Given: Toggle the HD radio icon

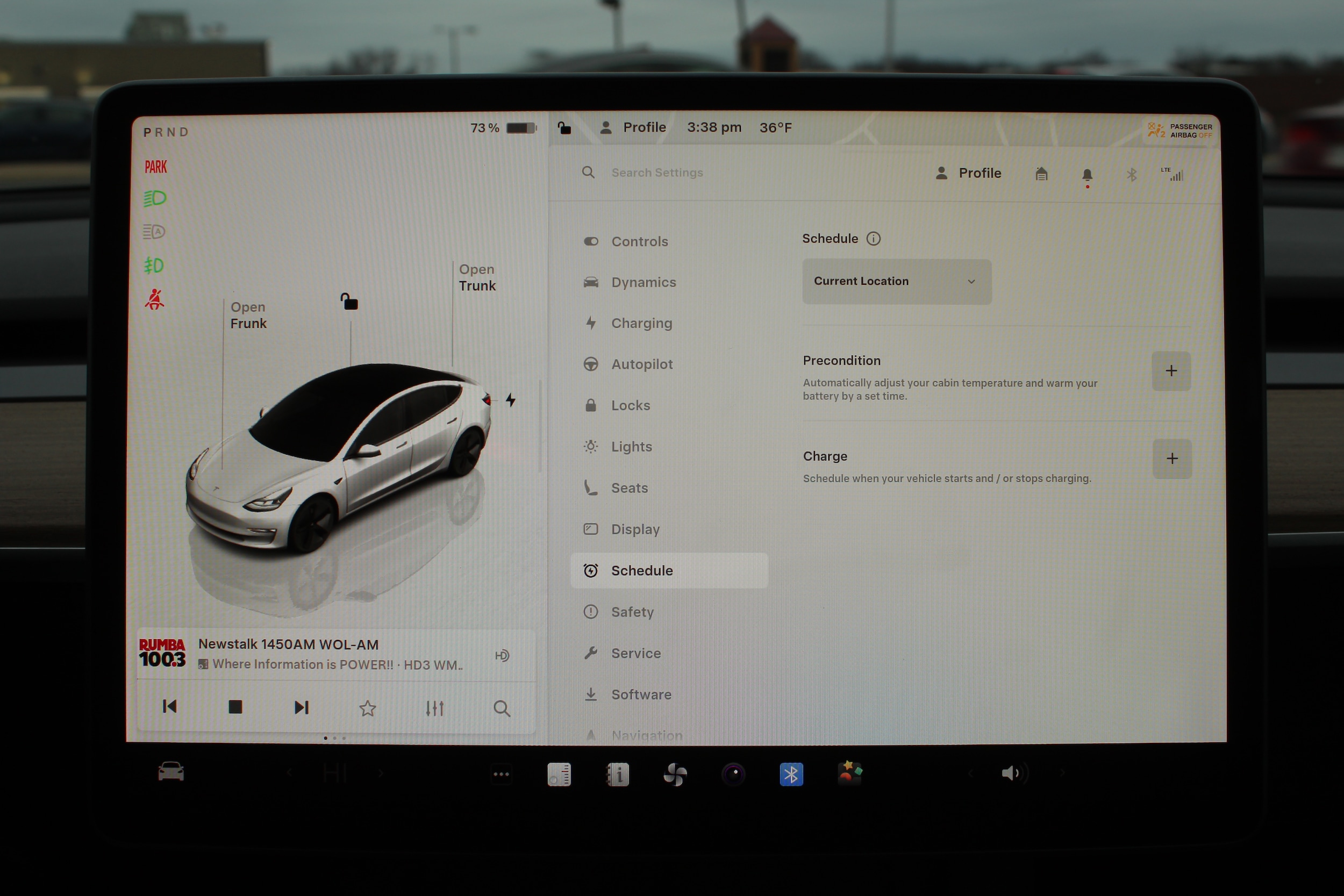Looking at the screenshot, I should [x=502, y=655].
